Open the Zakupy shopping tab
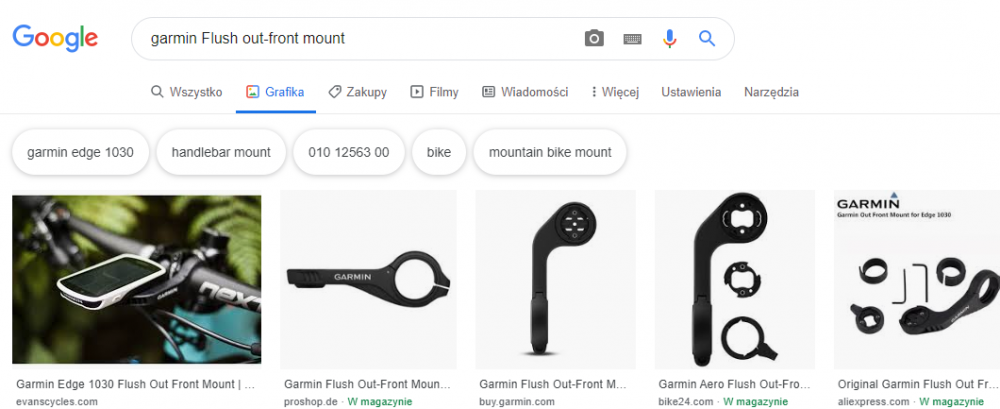Image resolution: width=1000 pixels, height=409 pixels. pyautogui.click(x=357, y=92)
